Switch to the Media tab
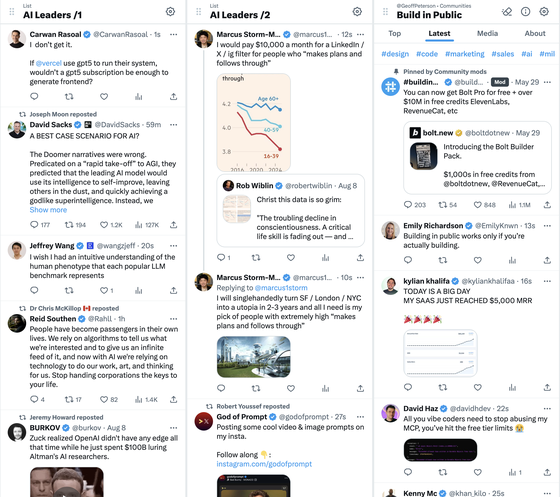560x497 pixels. click(487, 34)
